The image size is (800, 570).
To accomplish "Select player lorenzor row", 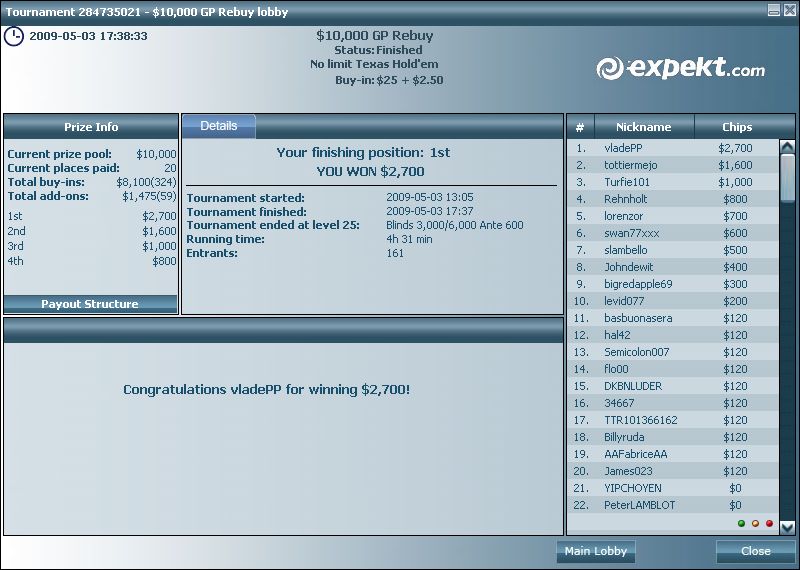I will click(673, 216).
